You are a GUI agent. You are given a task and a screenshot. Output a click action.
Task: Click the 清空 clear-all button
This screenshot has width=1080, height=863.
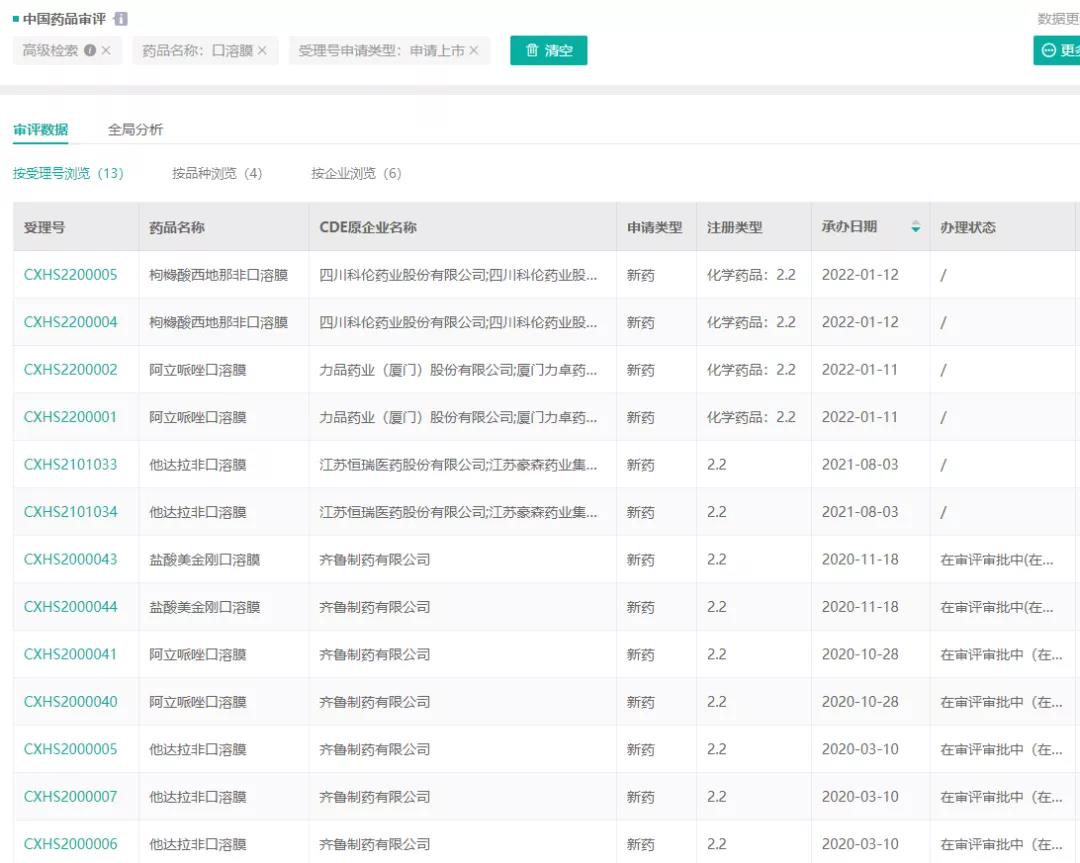coord(548,50)
